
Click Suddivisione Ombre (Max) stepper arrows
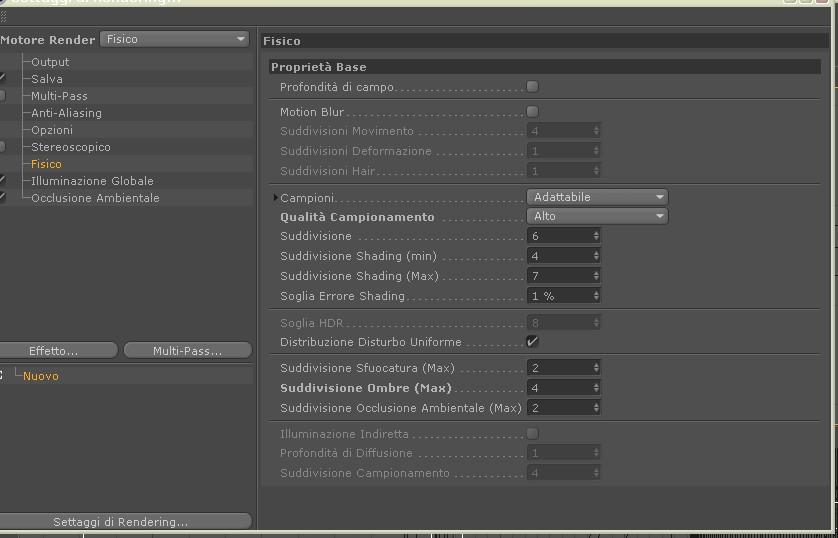(596, 388)
